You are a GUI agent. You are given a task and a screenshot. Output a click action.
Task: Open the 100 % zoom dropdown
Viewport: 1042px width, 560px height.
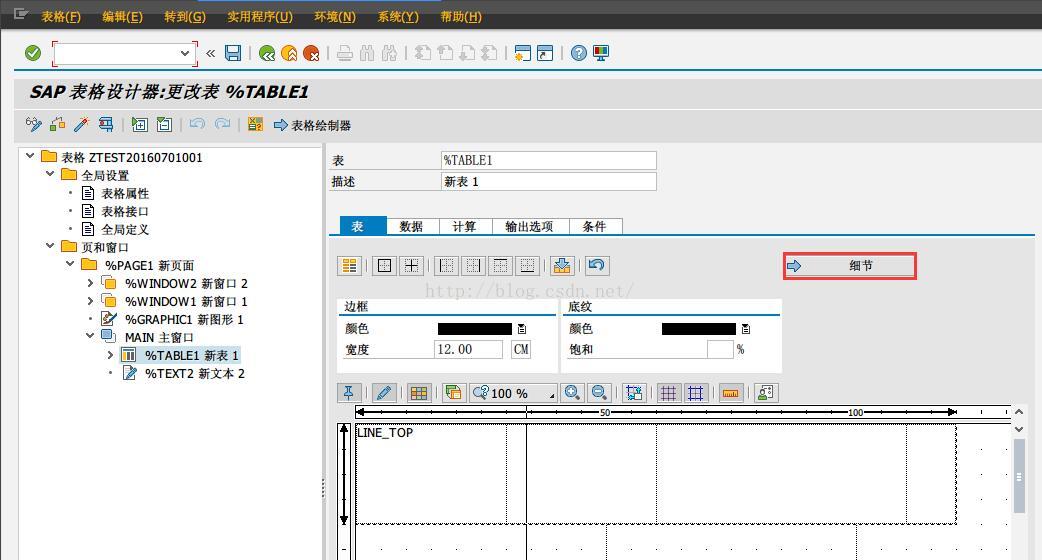point(552,395)
